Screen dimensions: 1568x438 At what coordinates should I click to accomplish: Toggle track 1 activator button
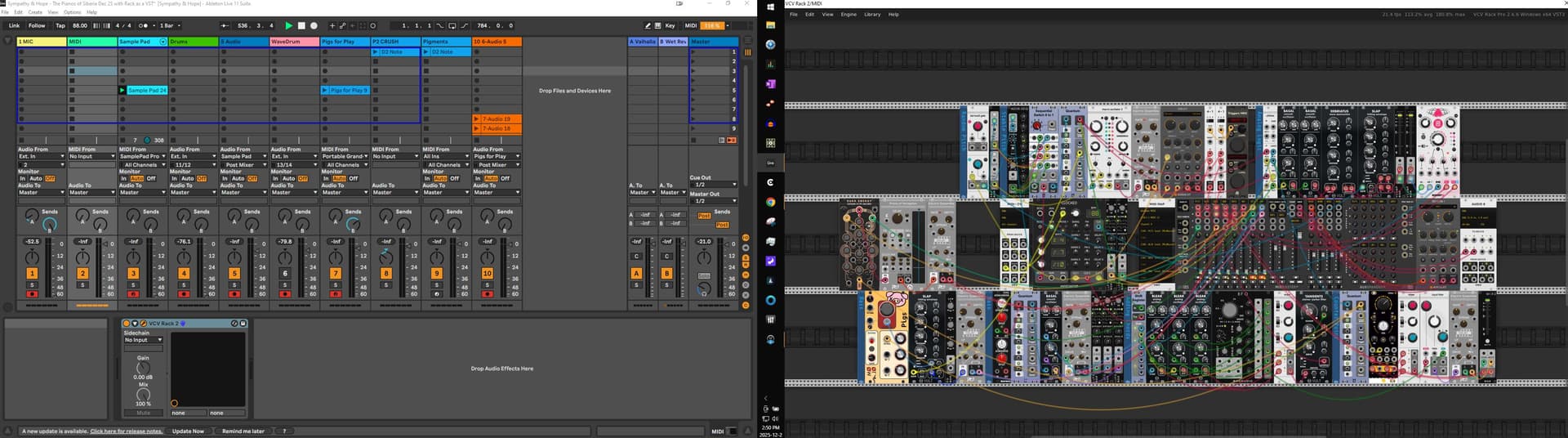point(32,274)
